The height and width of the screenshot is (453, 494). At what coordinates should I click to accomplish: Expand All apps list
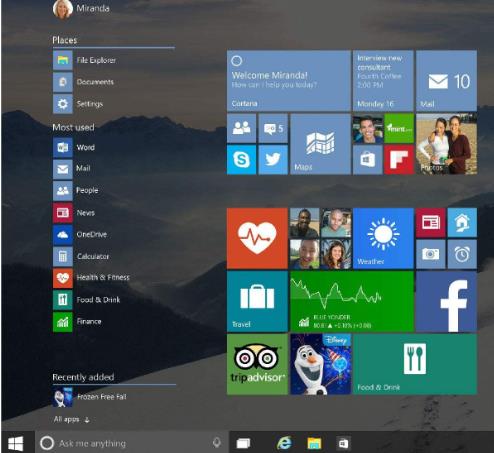[71, 420]
